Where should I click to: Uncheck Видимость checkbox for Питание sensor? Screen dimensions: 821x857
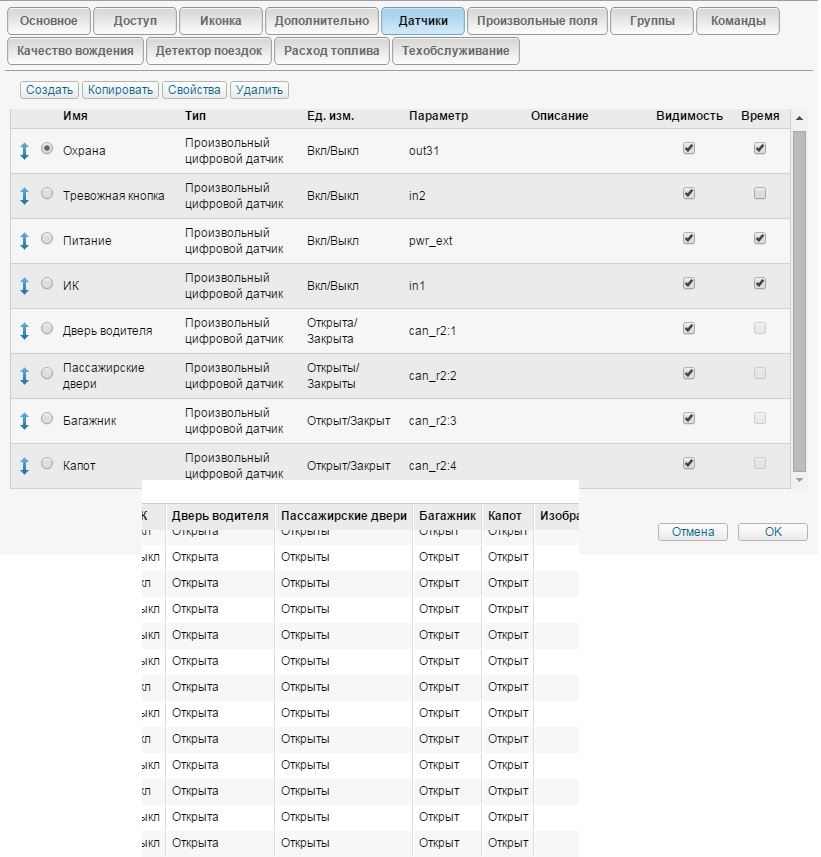pyautogui.click(x=688, y=239)
